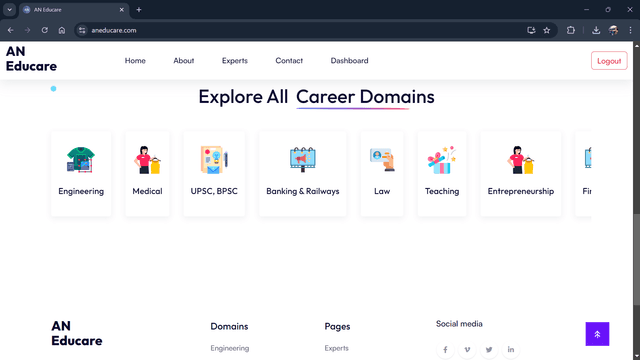Click the Facebook social media icon
640x360 pixels.
tap(445, 350)
